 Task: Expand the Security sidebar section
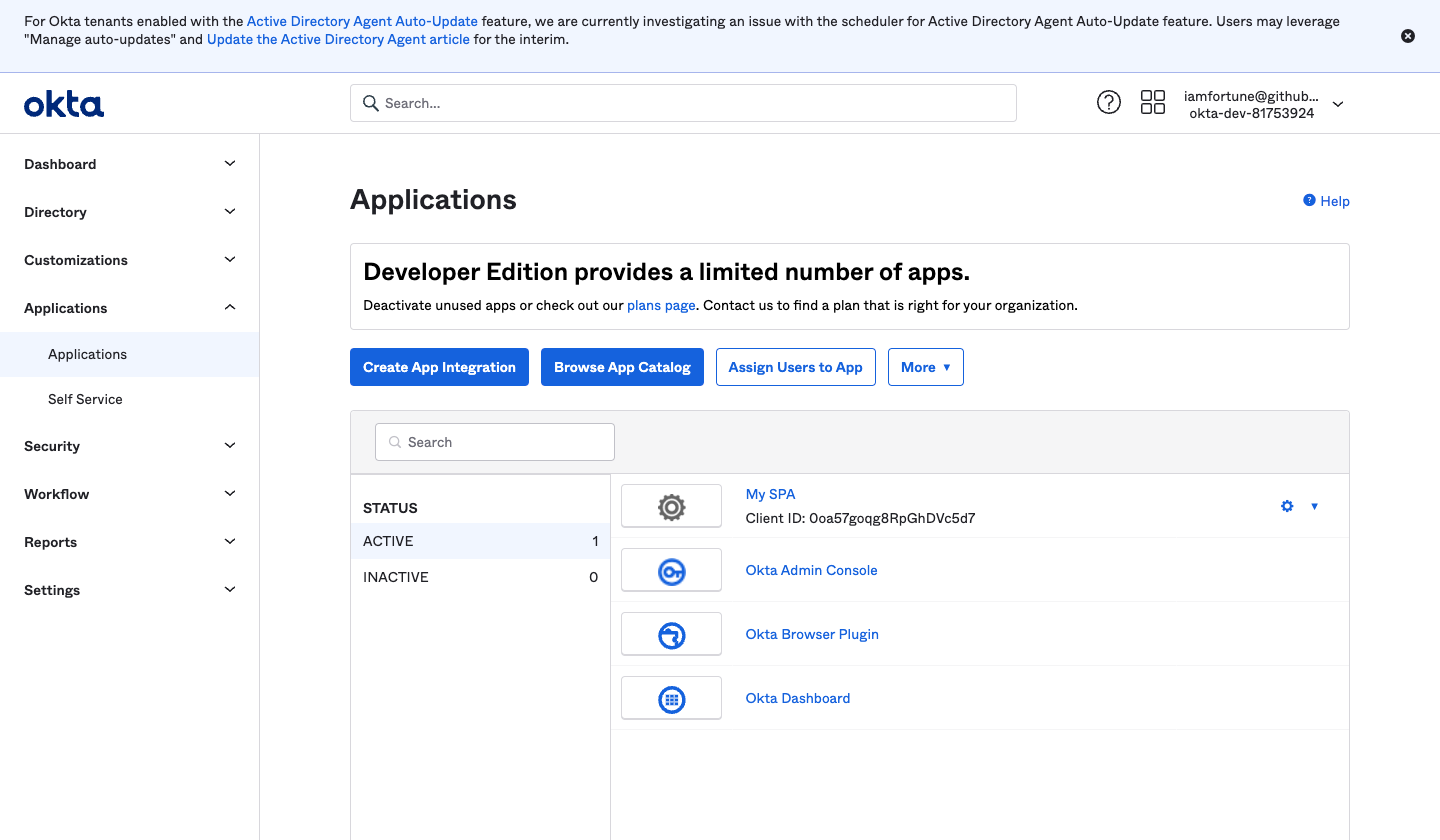(x=129, y=445)
